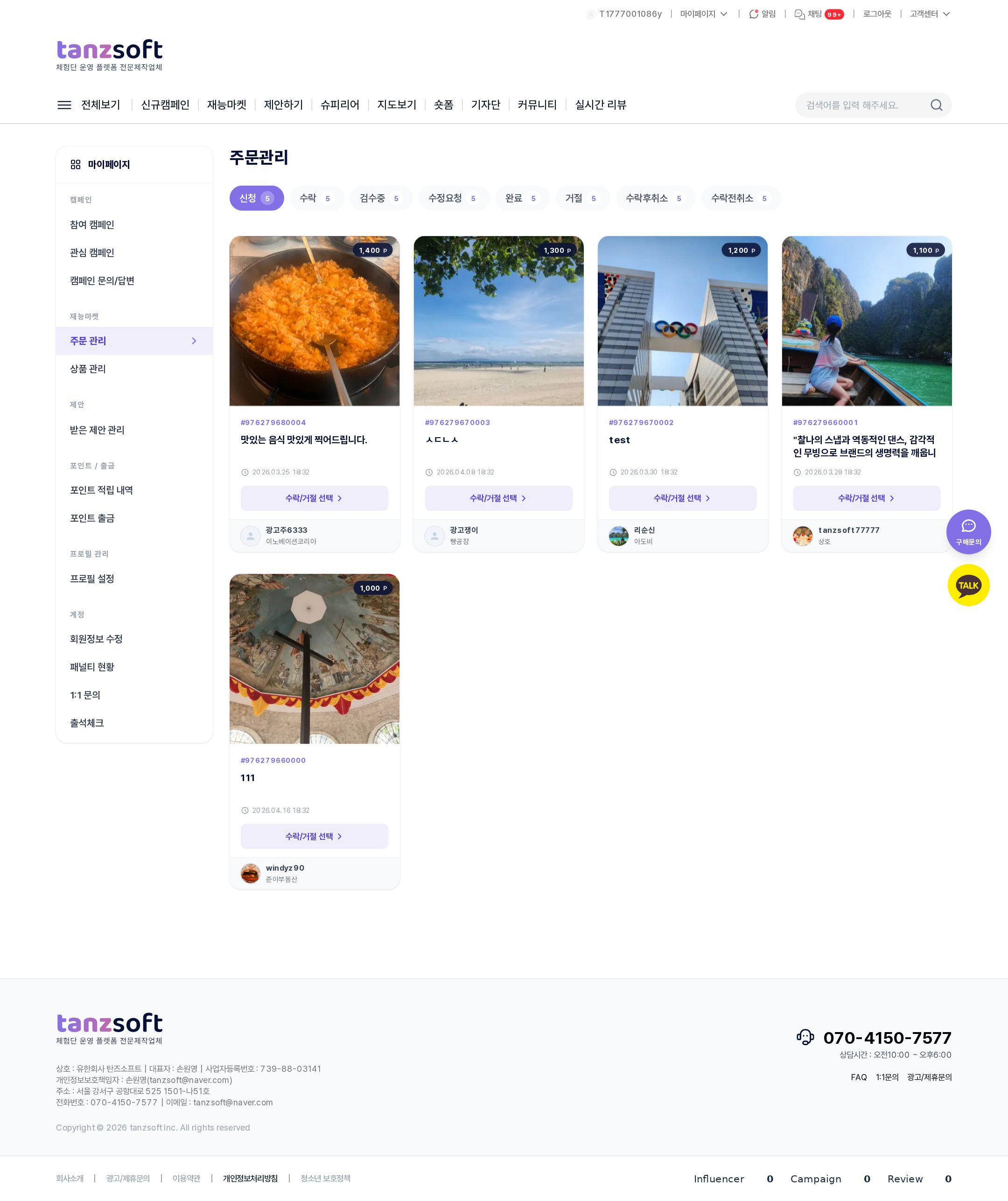1008x1201 pixels.
Task: Open 제안하기 in main navigation
Action: click(x=283, y=105)
